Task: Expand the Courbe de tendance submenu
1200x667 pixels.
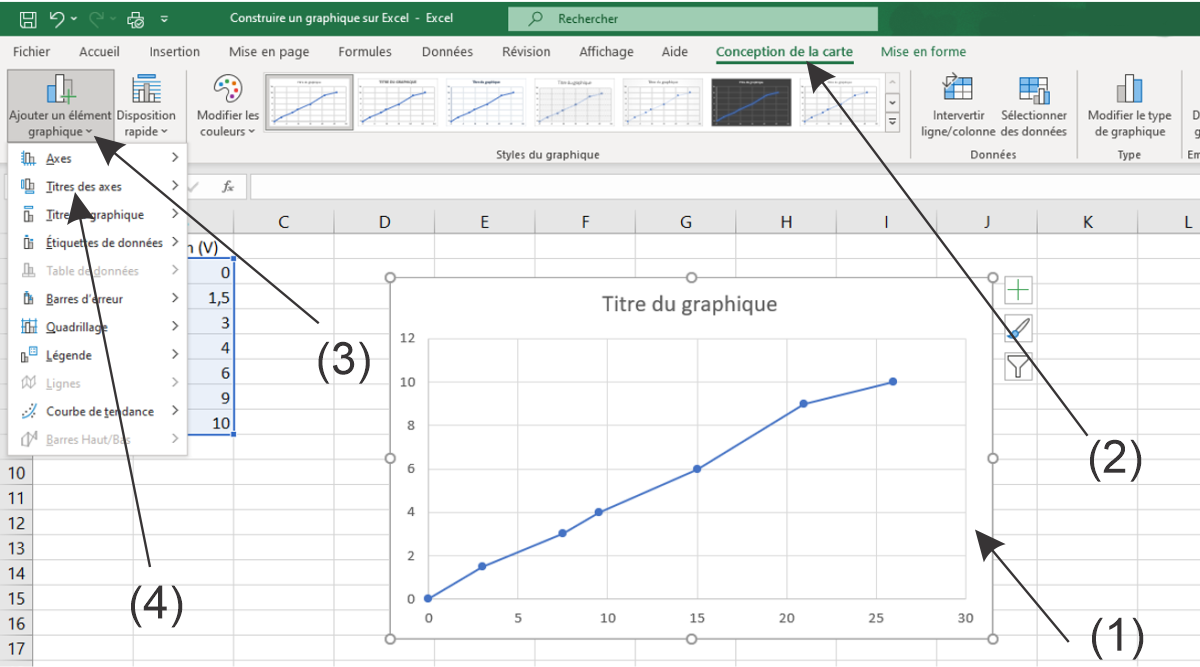Action: coord(99,411)
